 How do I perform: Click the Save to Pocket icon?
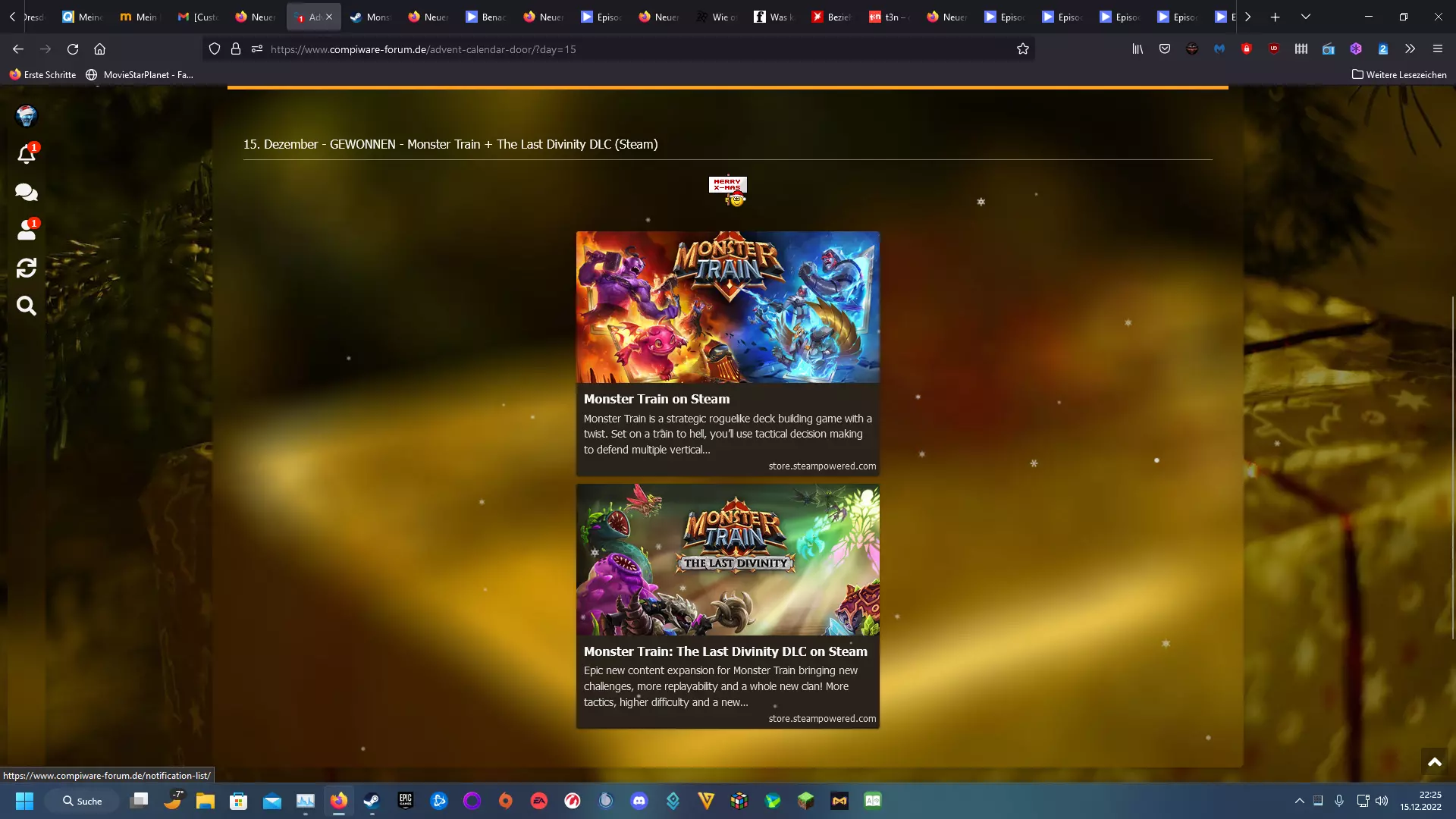tap(1165, 49)
